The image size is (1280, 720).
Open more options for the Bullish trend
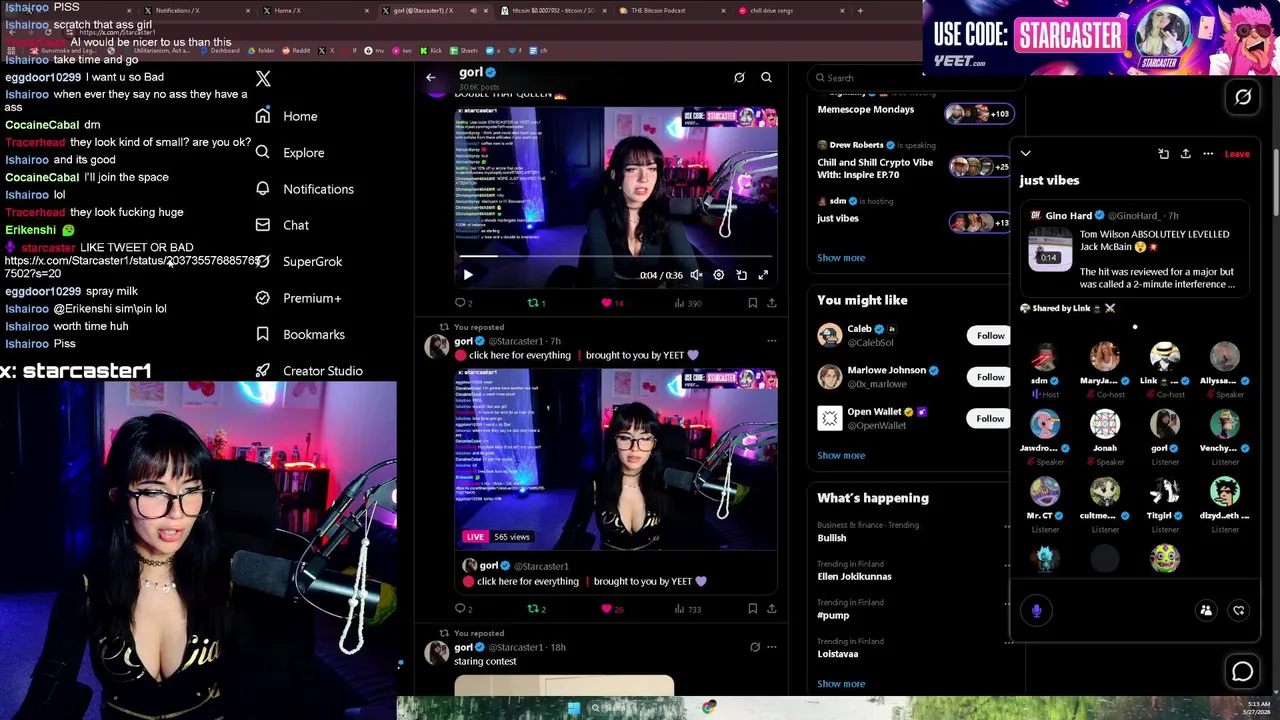[1007, 526]
